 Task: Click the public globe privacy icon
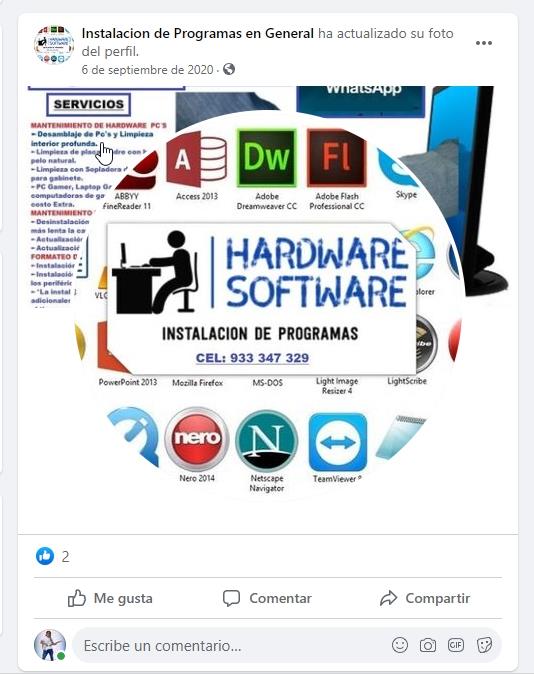click(x=229, y=69)
